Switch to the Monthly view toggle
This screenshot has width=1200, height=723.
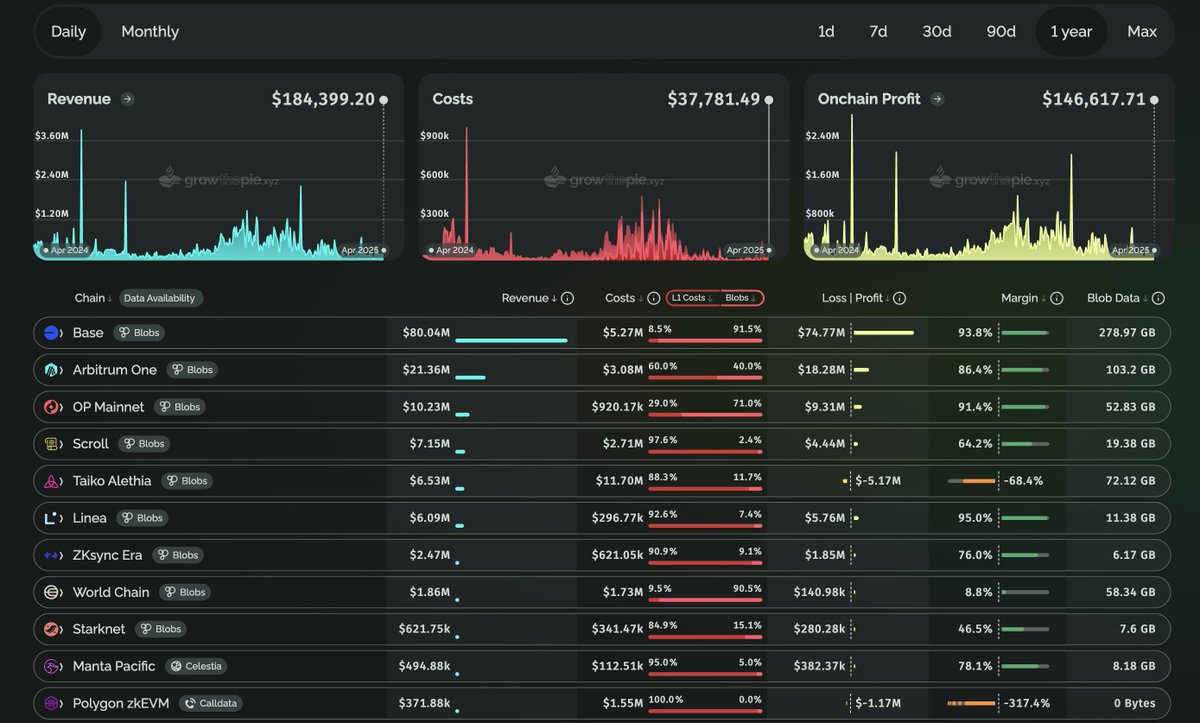coord(150,32)
